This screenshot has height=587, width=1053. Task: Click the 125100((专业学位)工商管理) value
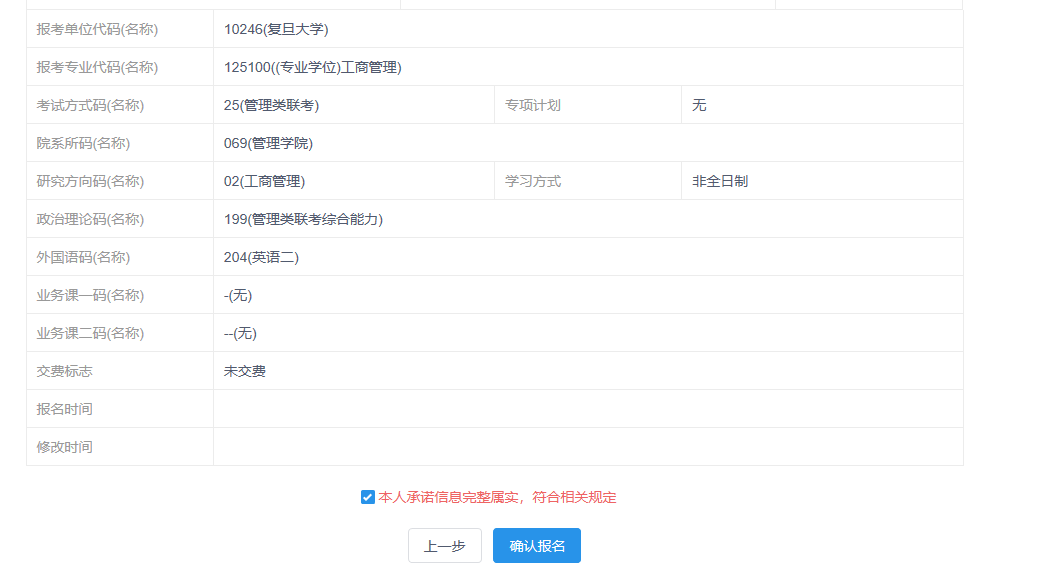(x=313, y=67)
